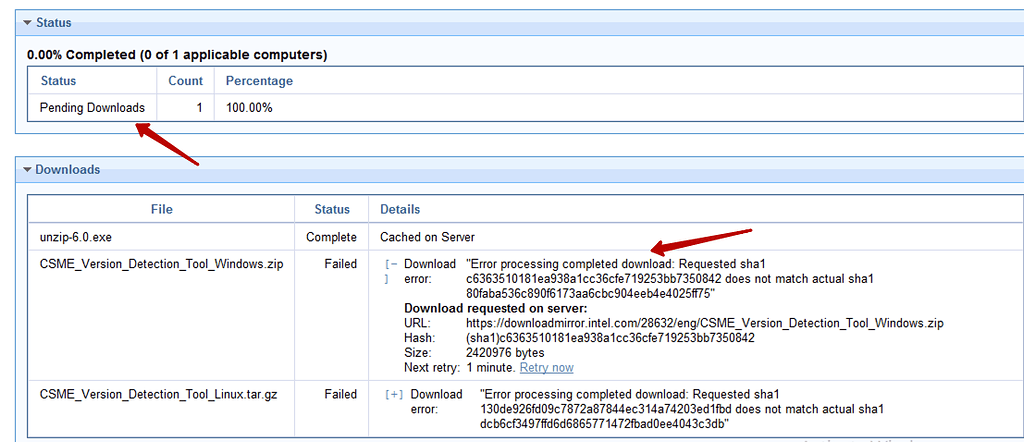
Task: Click the Details column header
Action: (400, 209)
